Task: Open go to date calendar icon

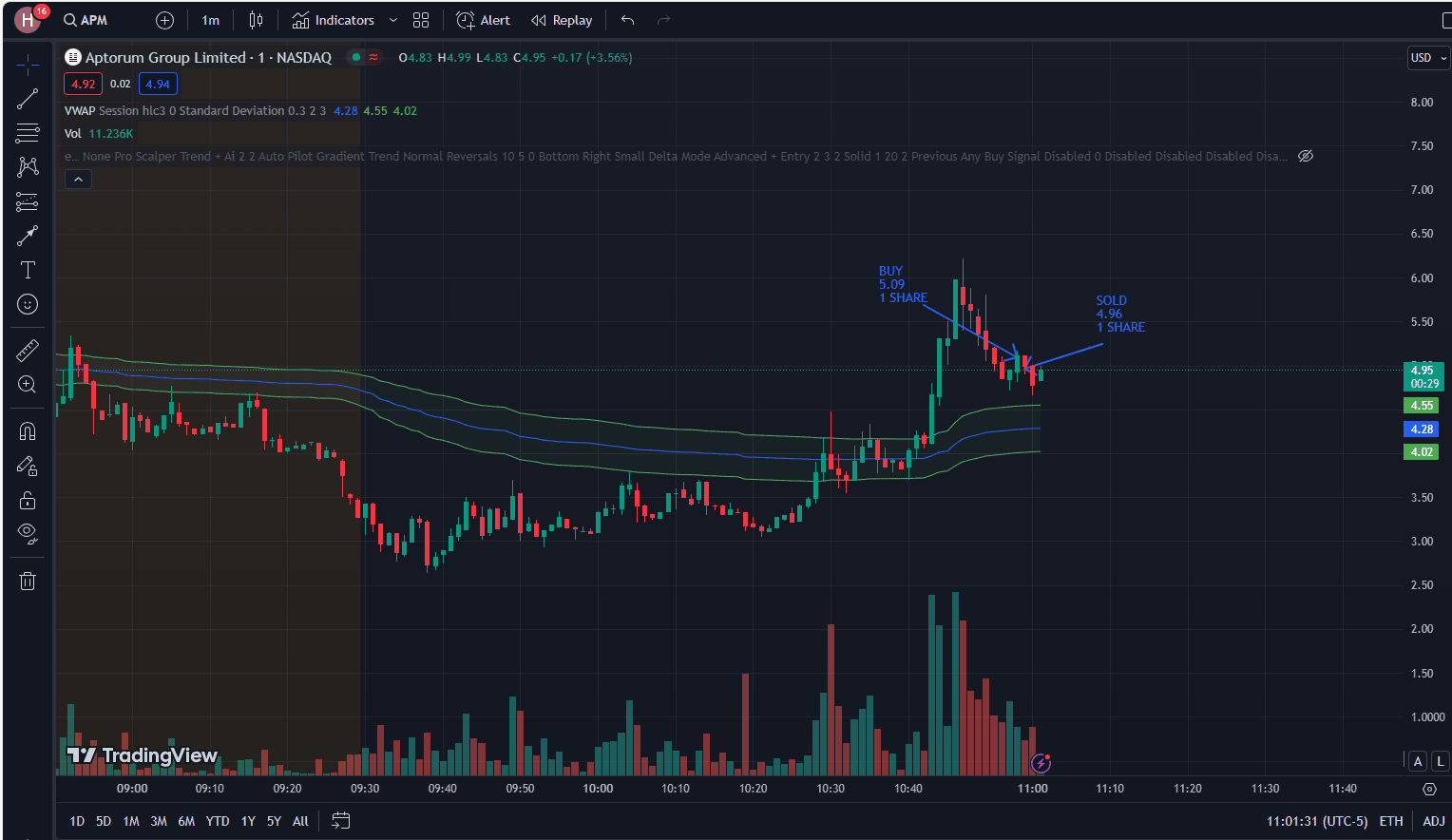Action: tap(340, 821)
